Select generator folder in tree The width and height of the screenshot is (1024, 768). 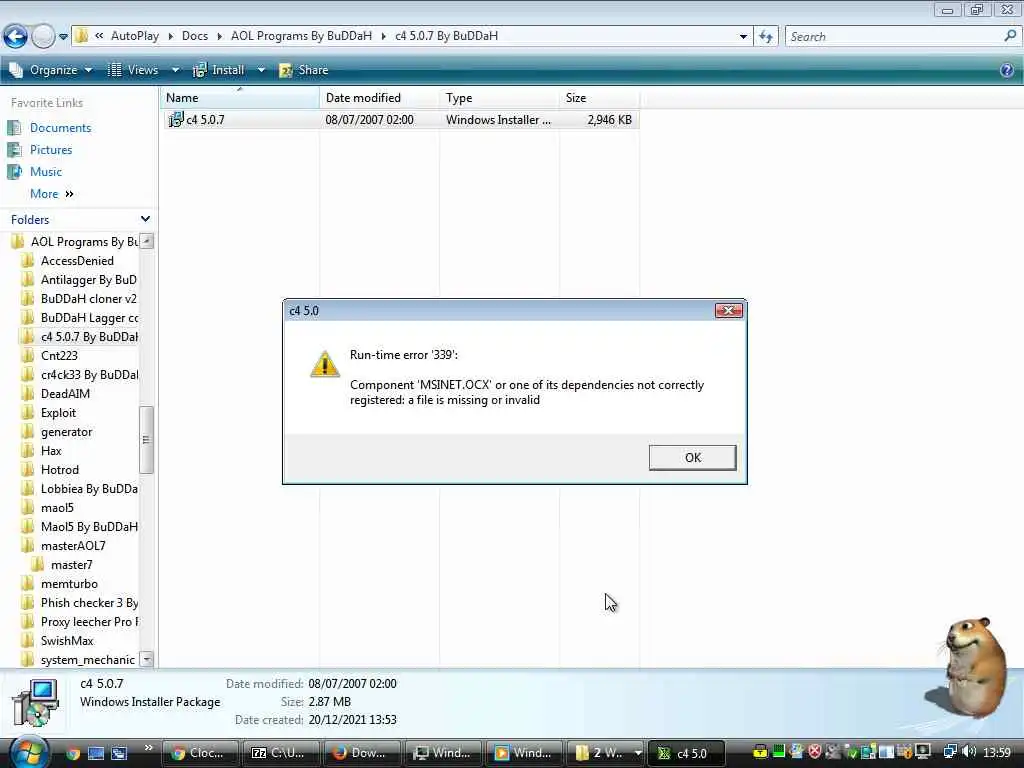(x=66, y=432)
